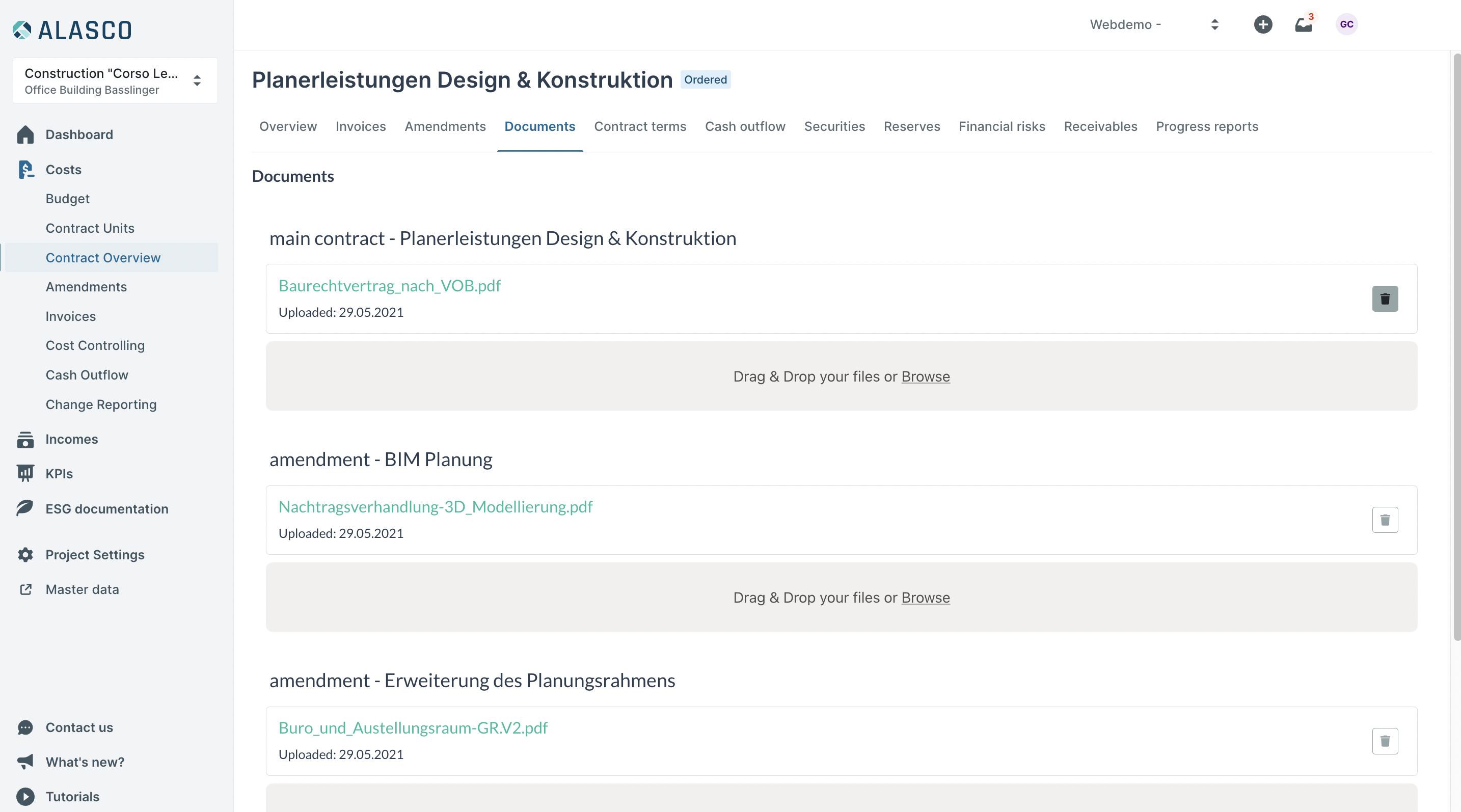Click the Erweiterung des Planungsrahmens heading

click(472, 681)
